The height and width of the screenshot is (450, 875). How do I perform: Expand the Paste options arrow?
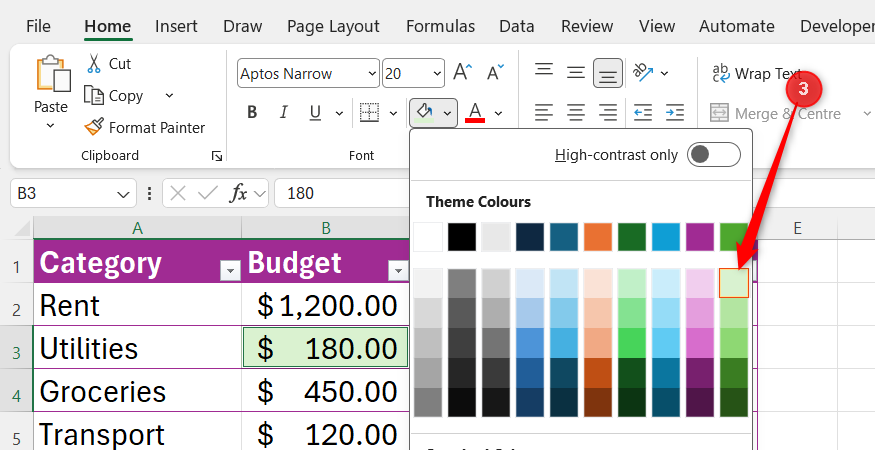point(51,126)
